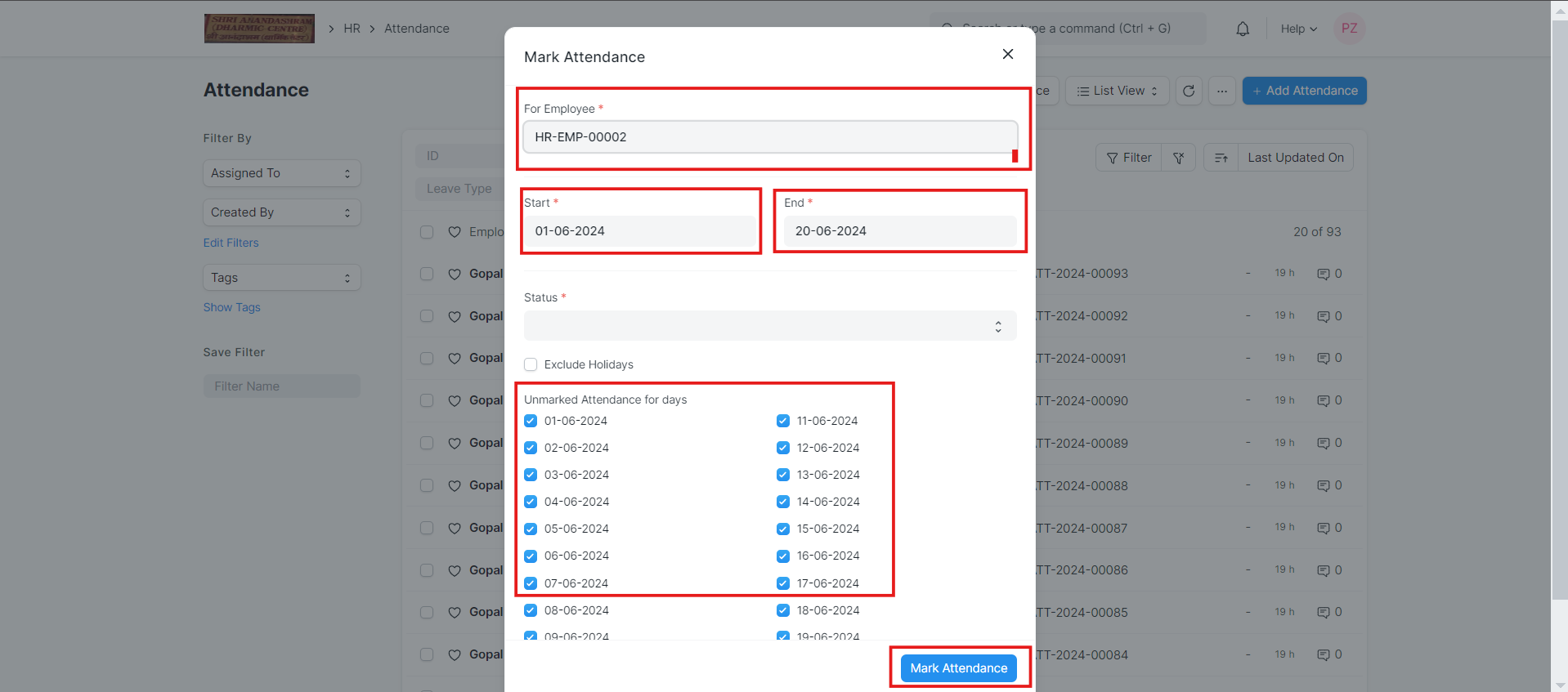The image size is (1568, 692).
Task: Click the End date field
Action: pos(900,231)
